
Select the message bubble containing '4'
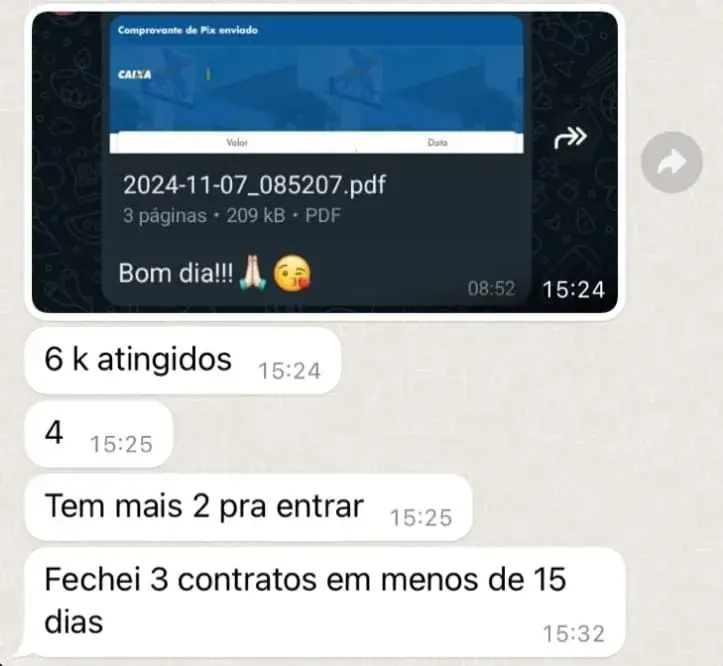[99, 434]
